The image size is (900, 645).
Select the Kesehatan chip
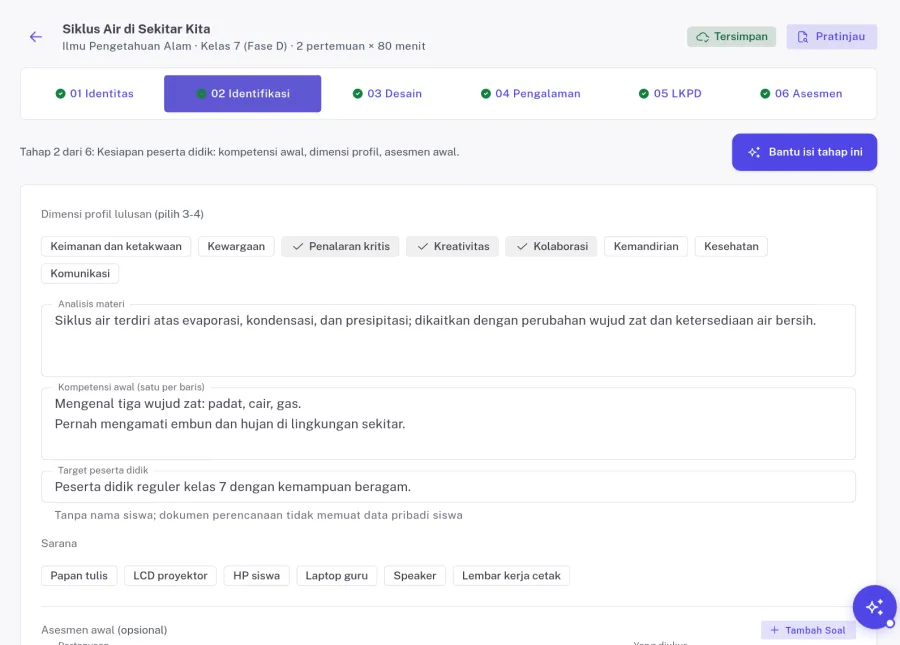pyautogui.click(x=731, y=246)
